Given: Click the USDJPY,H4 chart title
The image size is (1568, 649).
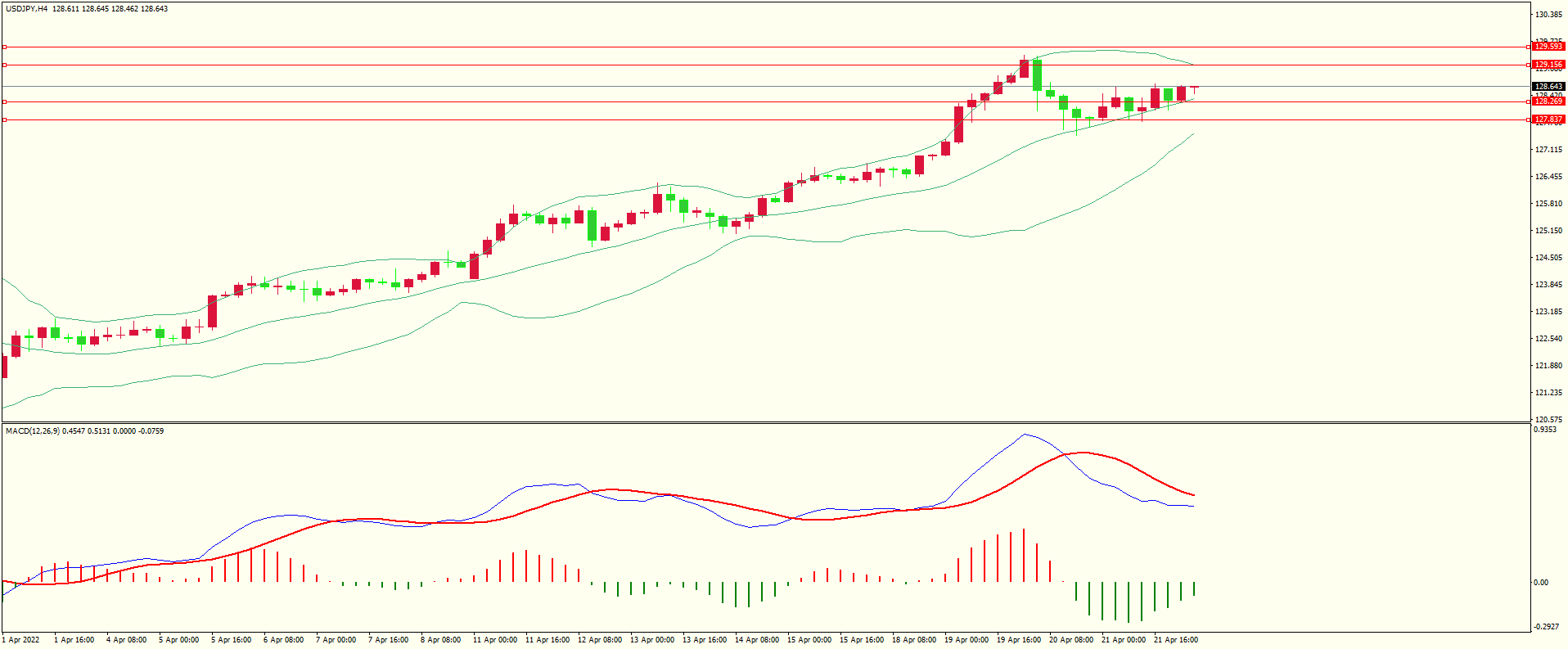Looking at the screenshot, I should tap(26, 9).
